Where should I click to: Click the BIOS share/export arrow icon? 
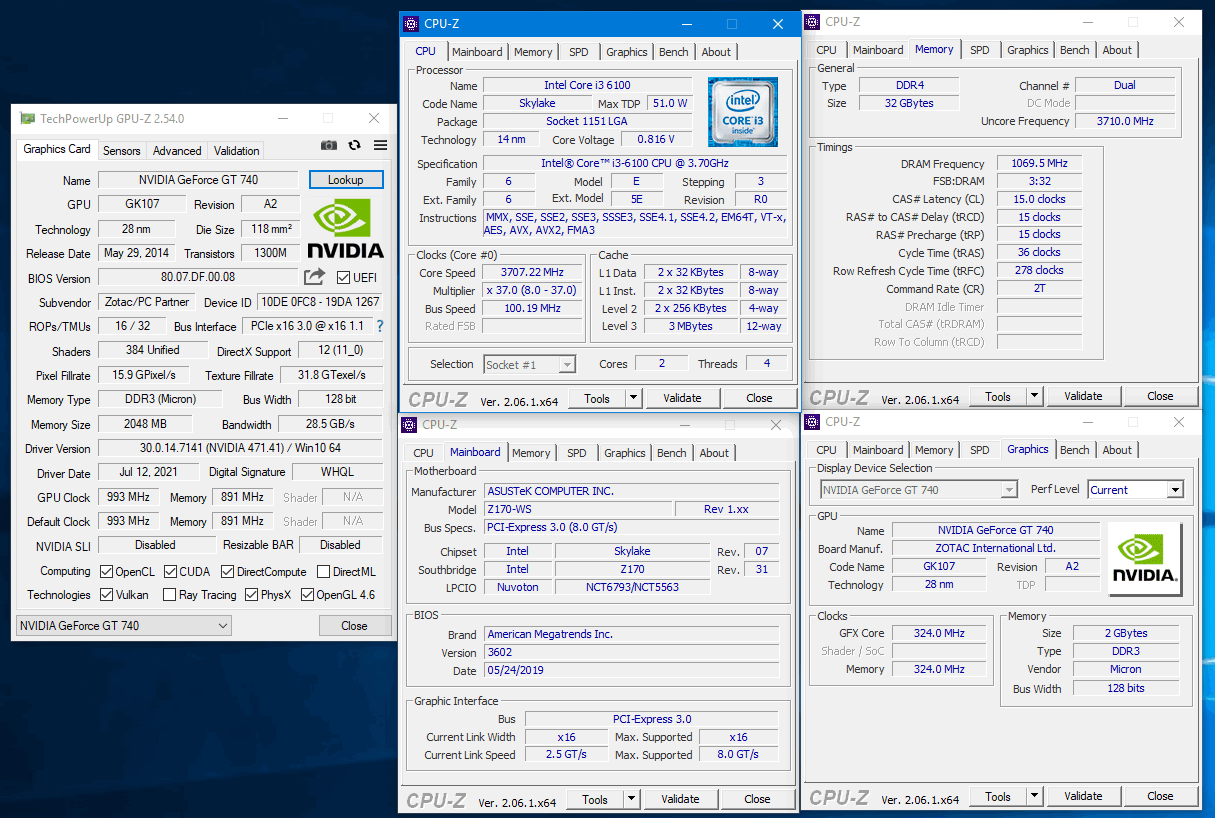point(315,277)
